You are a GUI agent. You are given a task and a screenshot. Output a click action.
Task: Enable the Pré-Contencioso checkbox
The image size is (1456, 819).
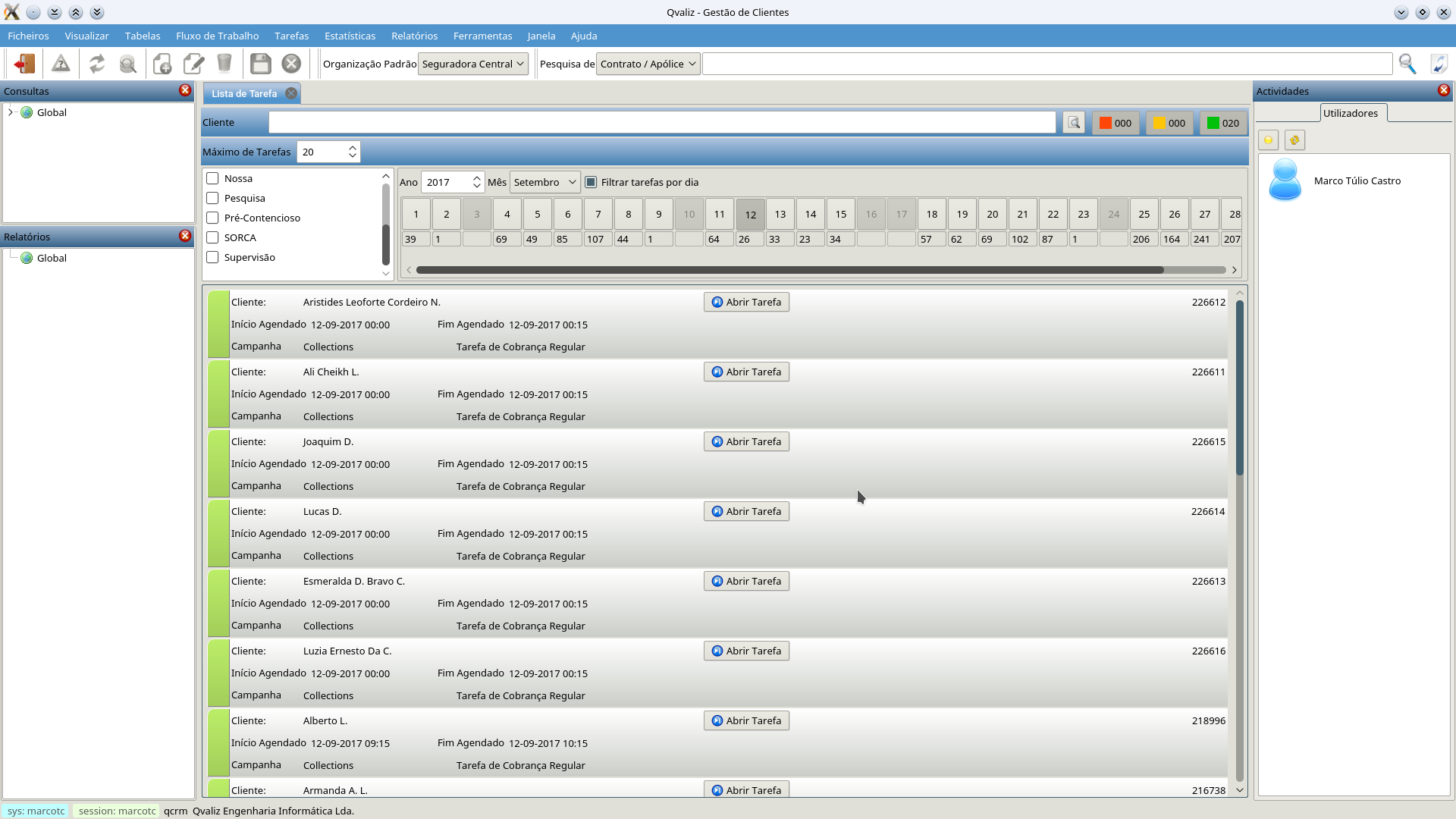[x=212, y=218]
